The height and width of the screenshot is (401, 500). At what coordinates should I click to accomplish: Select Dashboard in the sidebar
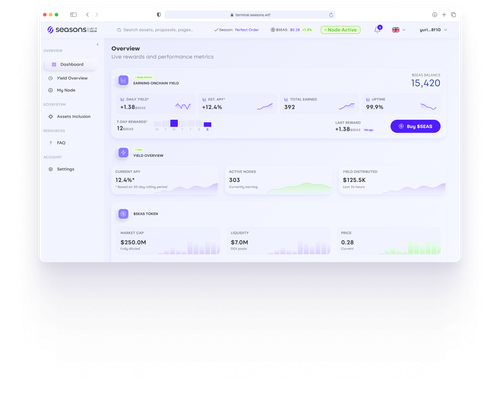70,64
